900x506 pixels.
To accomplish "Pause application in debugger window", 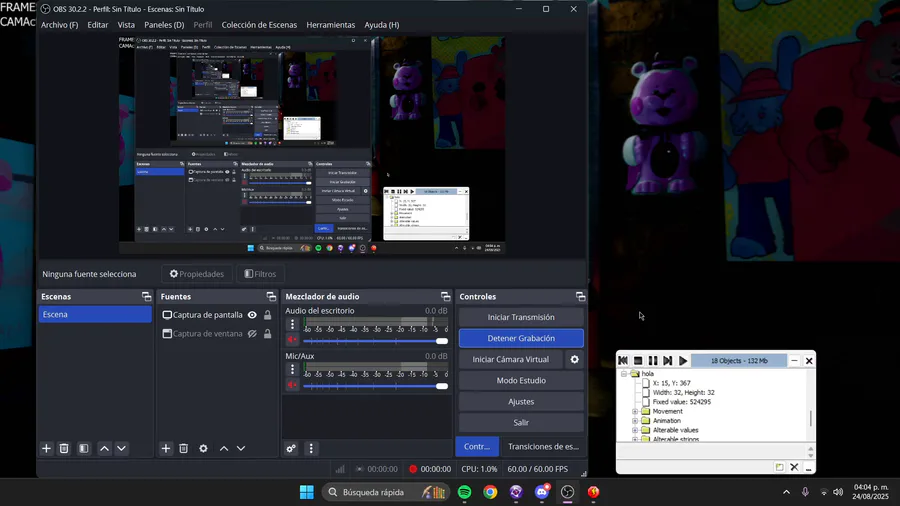I will (653, 360).
